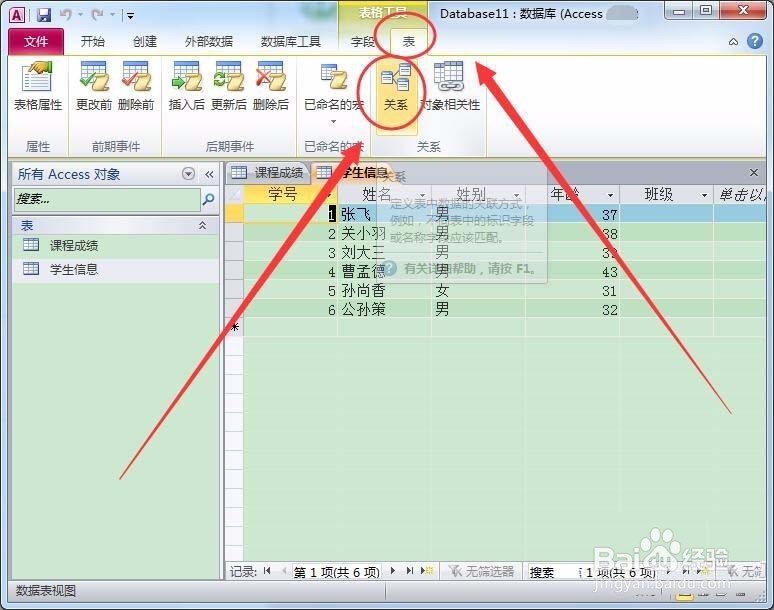Switch to the 字段 ribbon tab
774x610 pixels.
coord(362,41)
